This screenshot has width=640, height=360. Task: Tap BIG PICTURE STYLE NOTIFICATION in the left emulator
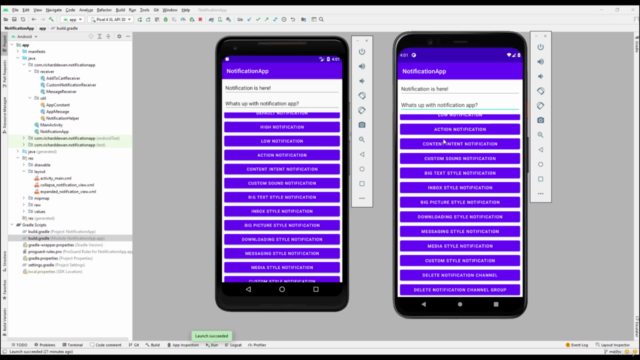click(x=282, y=226)
